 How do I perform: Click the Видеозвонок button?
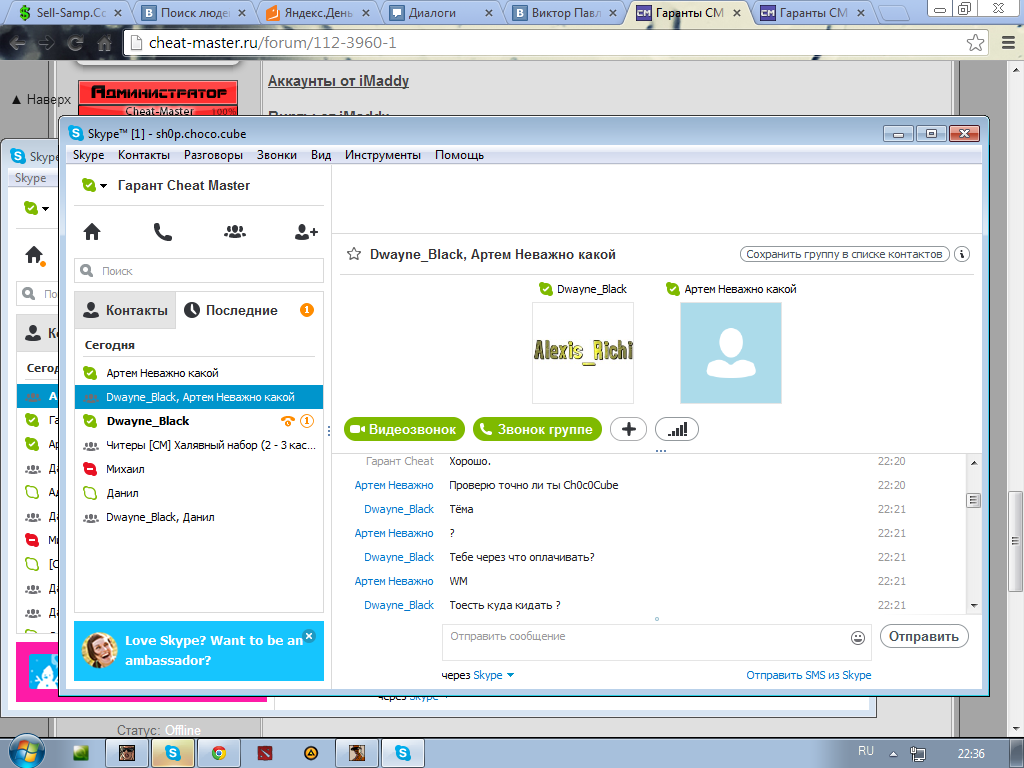click(404, 429)
